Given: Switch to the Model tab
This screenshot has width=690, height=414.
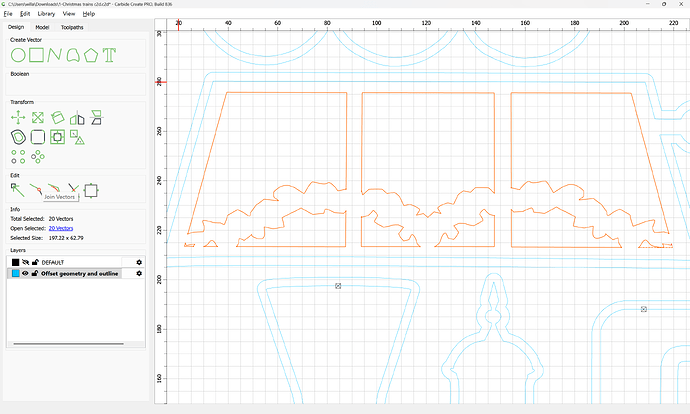Looking at the screenshot, I should [42, 27].
